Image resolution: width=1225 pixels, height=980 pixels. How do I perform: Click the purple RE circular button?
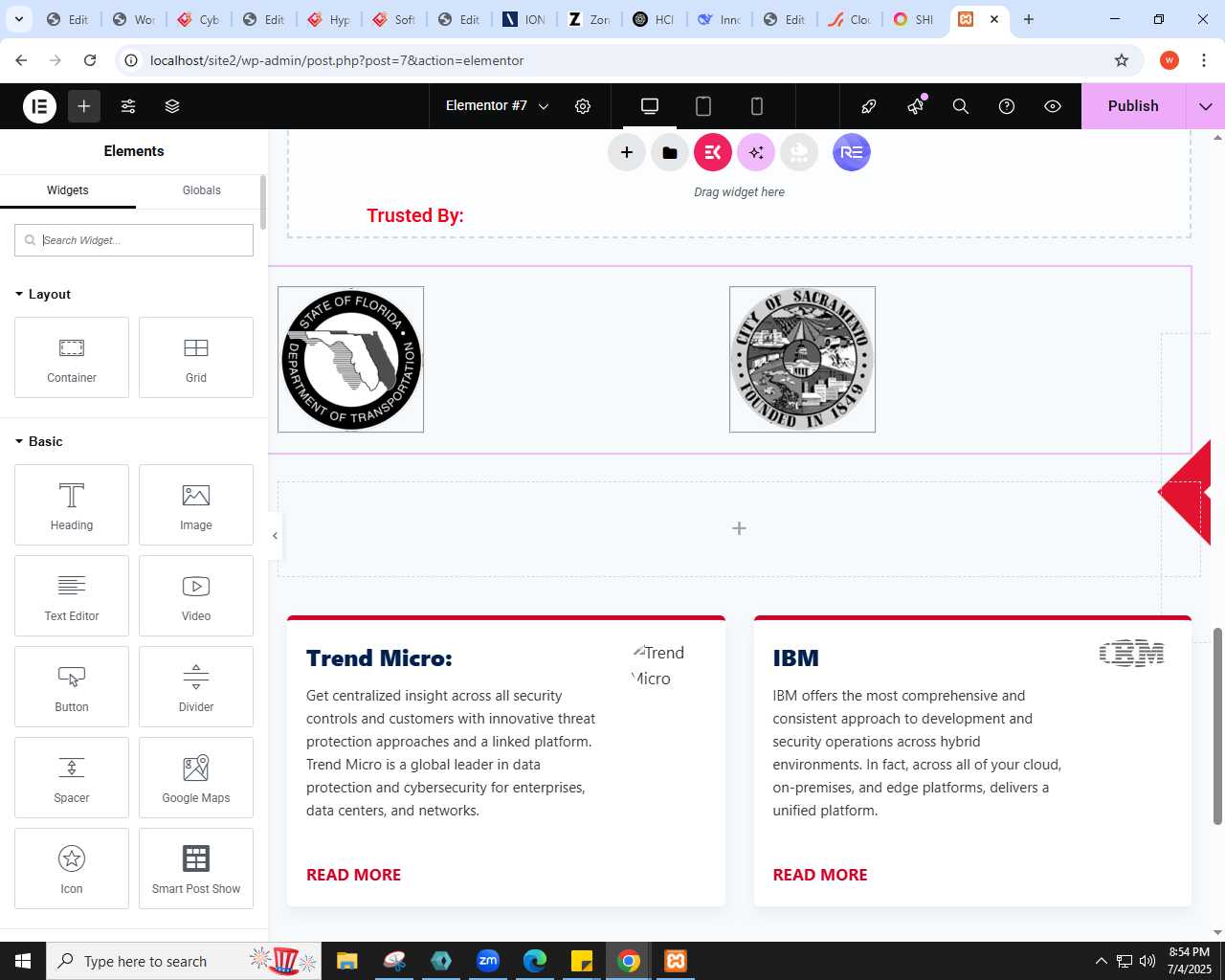852,152
